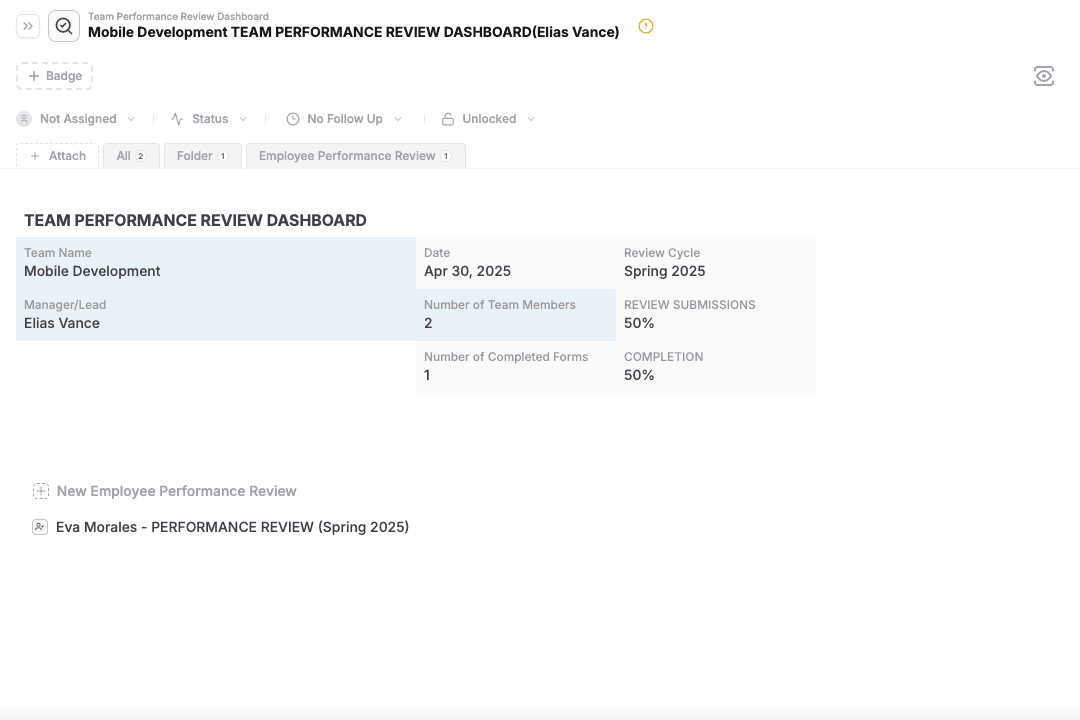The height and width of the screenshot is (720, 1080).
Task: Toggle the eye preview icon
Action: tap(1044, 76)
